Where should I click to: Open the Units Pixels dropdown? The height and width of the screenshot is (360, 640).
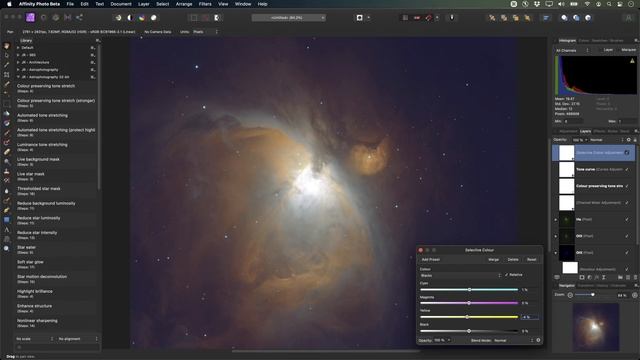205,31
